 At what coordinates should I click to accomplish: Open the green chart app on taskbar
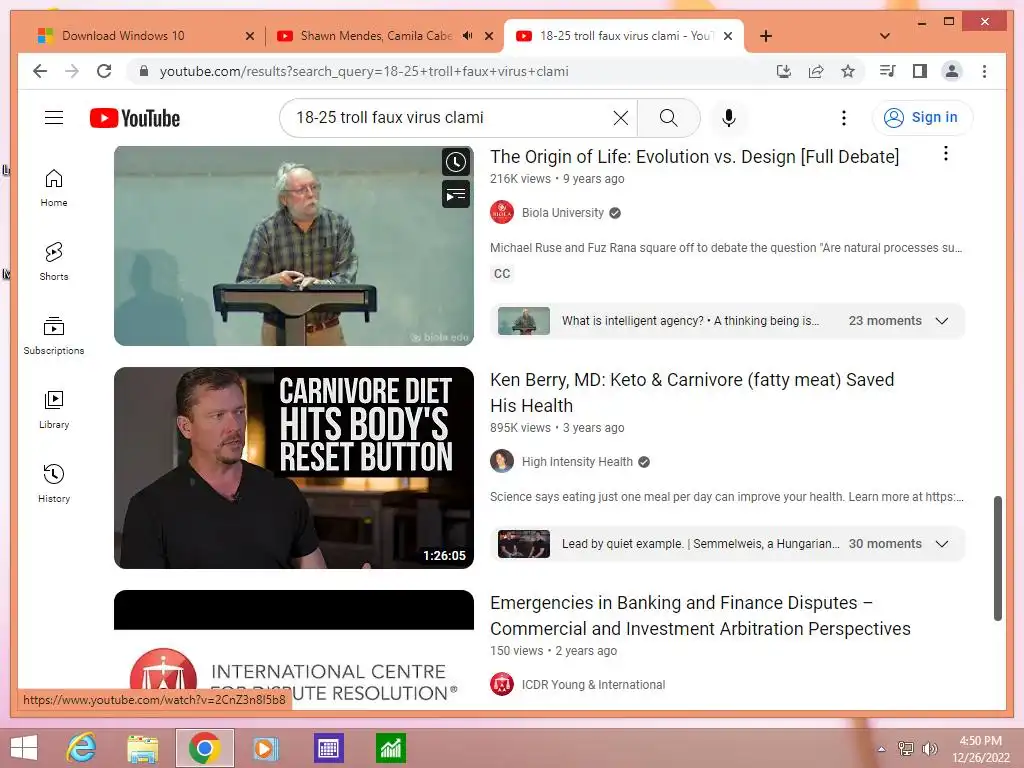coord(391,748)
